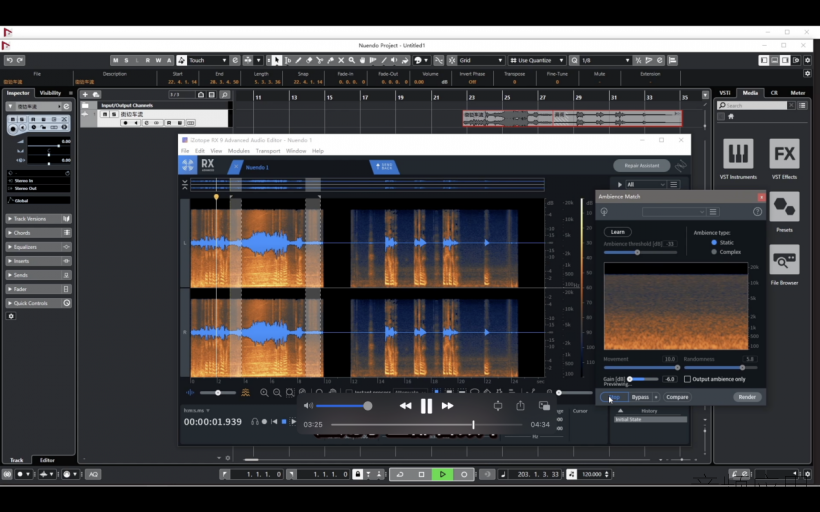Select the Erase tool in Nuendo toolbar
The height and width of the screenshot is (512, 820).
(309, 60)
